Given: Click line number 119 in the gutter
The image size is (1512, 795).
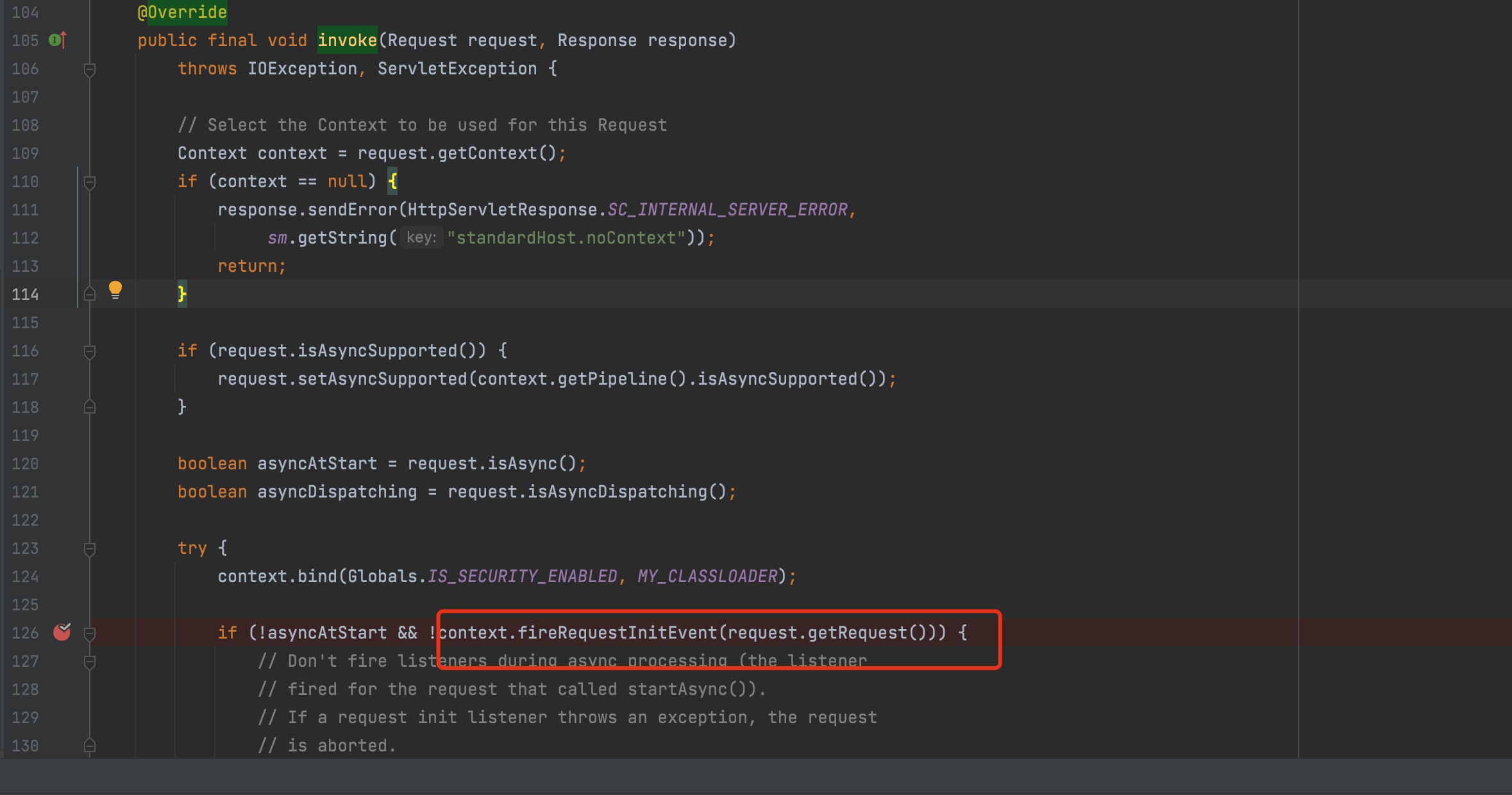Looking at the screenshot, I should (x=25, y=435).
